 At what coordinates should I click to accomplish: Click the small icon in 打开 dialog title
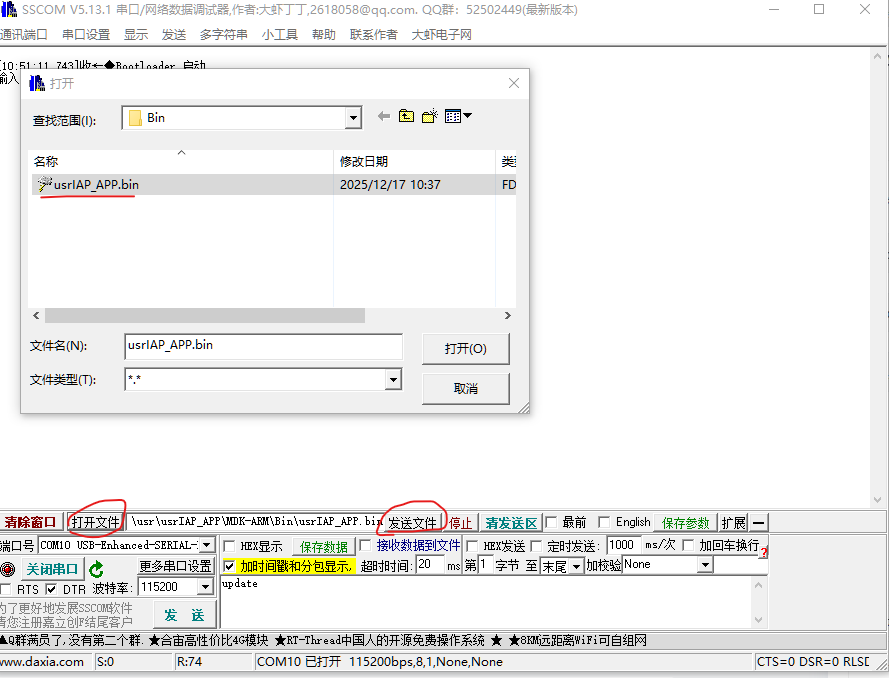tap(37, 83)
